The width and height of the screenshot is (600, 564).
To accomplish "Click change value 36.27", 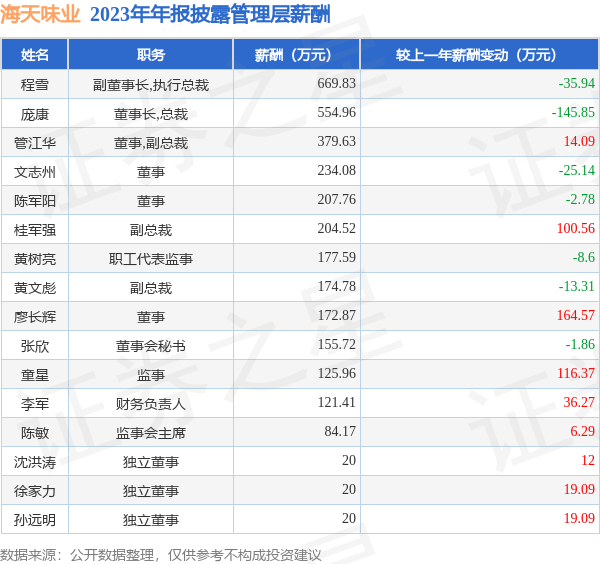I will 579,402.
